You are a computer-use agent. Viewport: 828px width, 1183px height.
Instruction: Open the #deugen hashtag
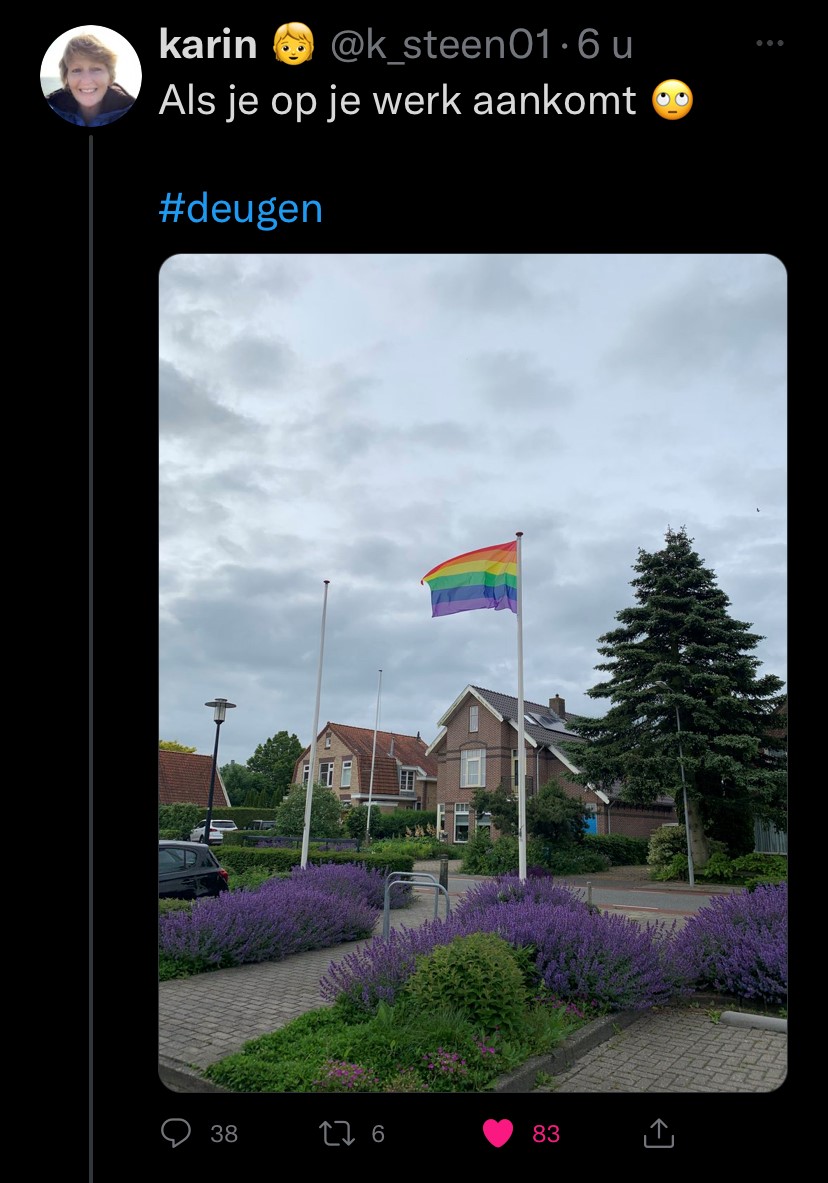(x=241, y=208)
